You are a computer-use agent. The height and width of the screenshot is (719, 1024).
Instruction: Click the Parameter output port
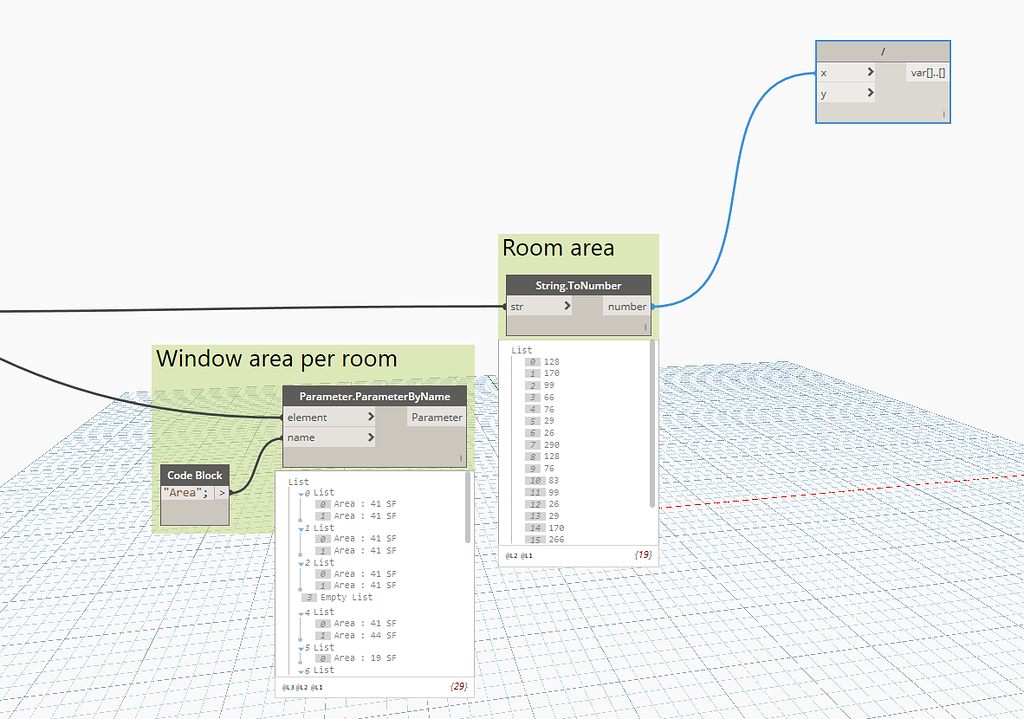[436, 417]
